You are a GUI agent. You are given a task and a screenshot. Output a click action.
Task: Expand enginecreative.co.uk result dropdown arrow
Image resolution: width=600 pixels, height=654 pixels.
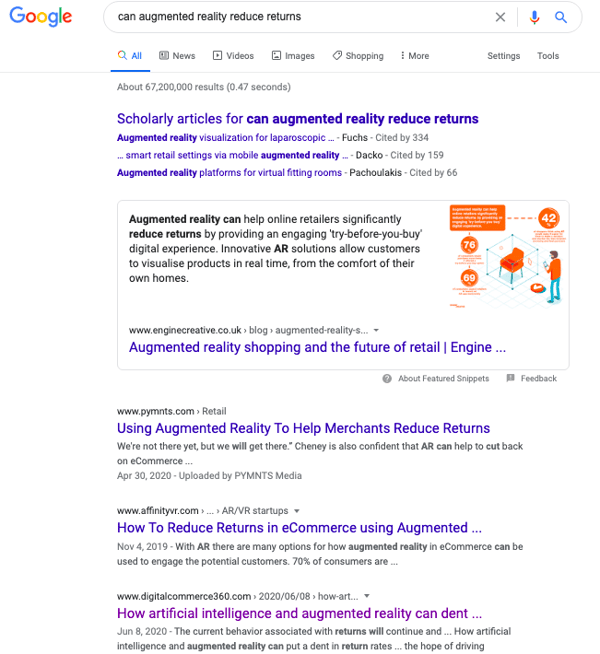click(376, 330)
